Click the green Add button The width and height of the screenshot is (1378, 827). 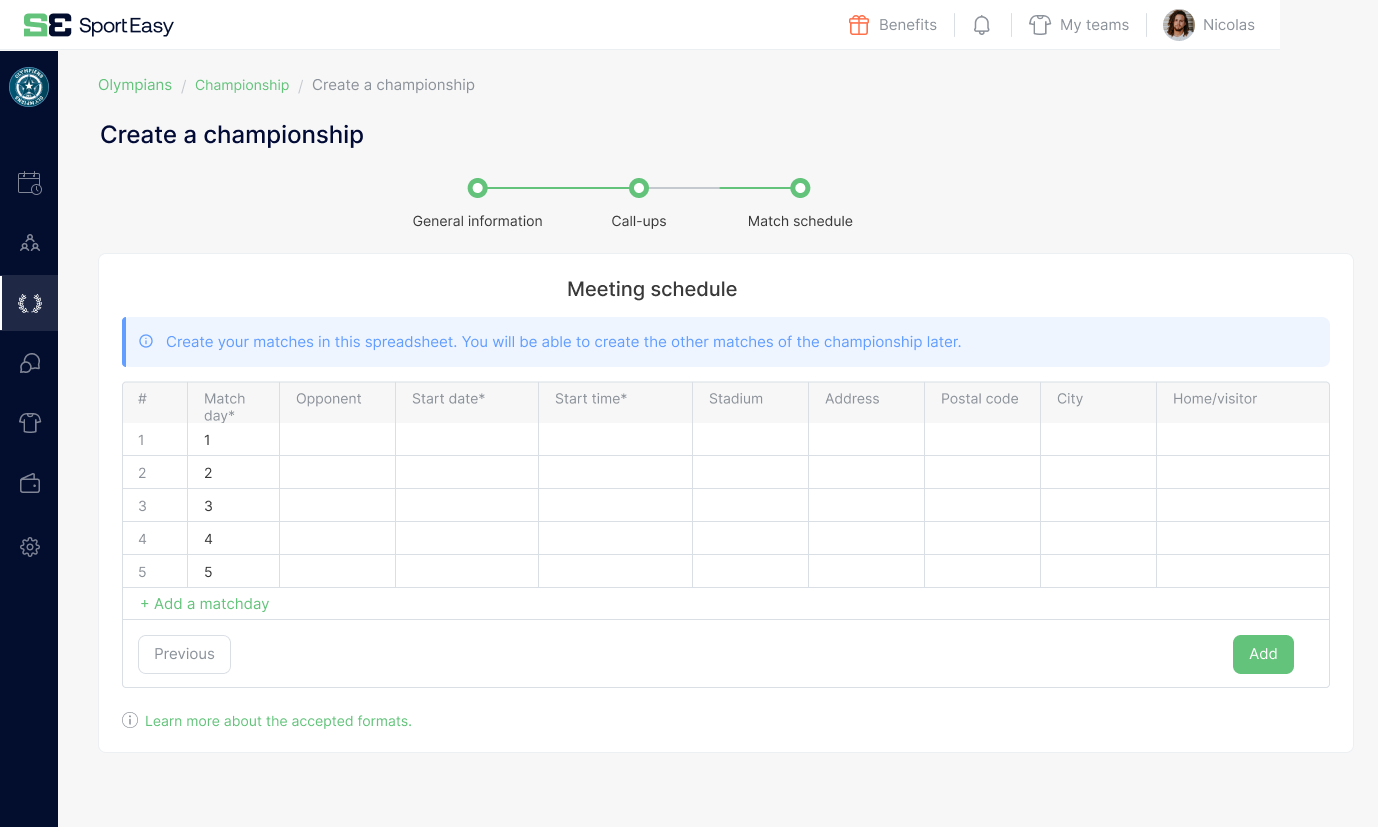(x=1263, y=654)
